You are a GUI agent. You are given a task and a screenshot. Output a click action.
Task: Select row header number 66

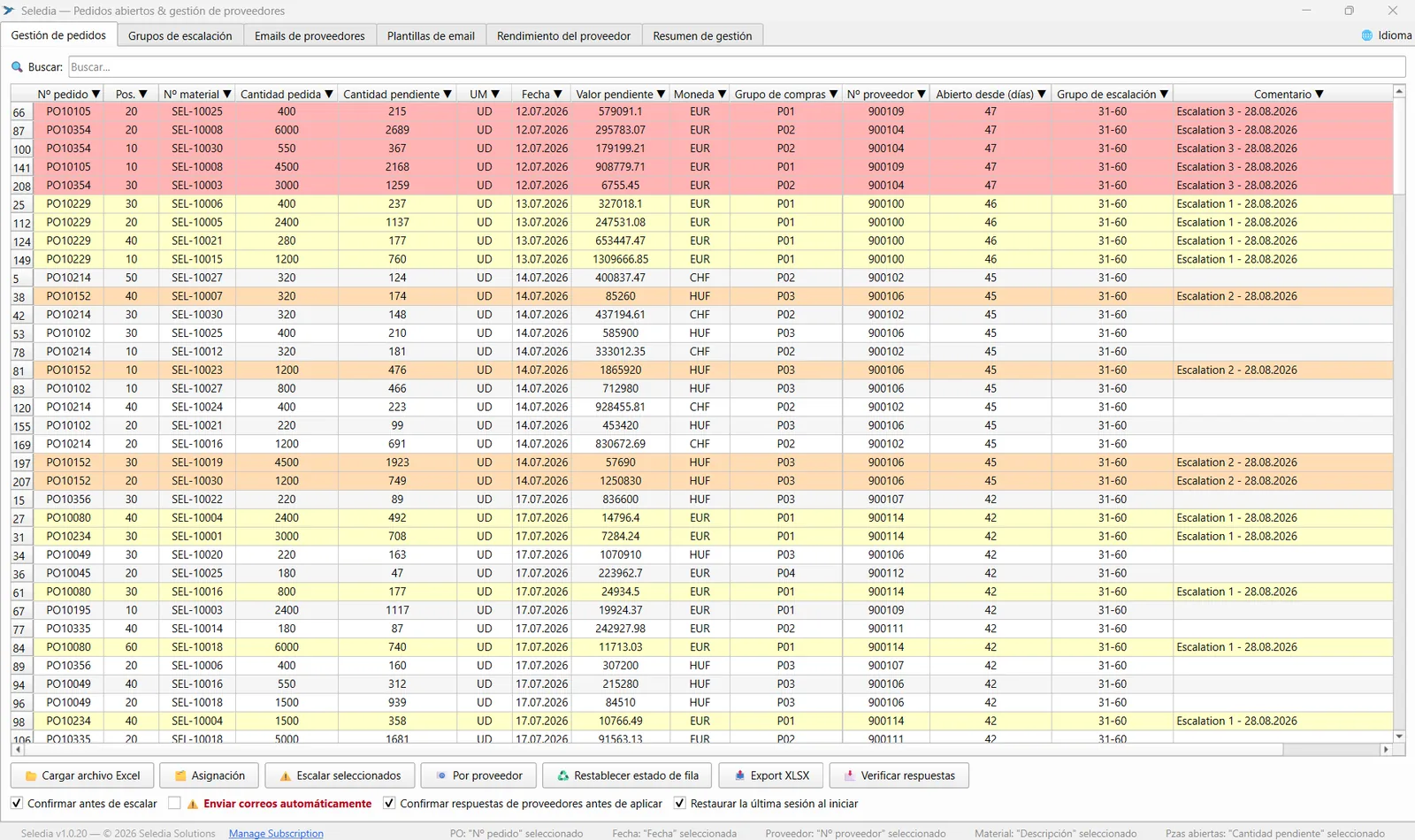21,112
